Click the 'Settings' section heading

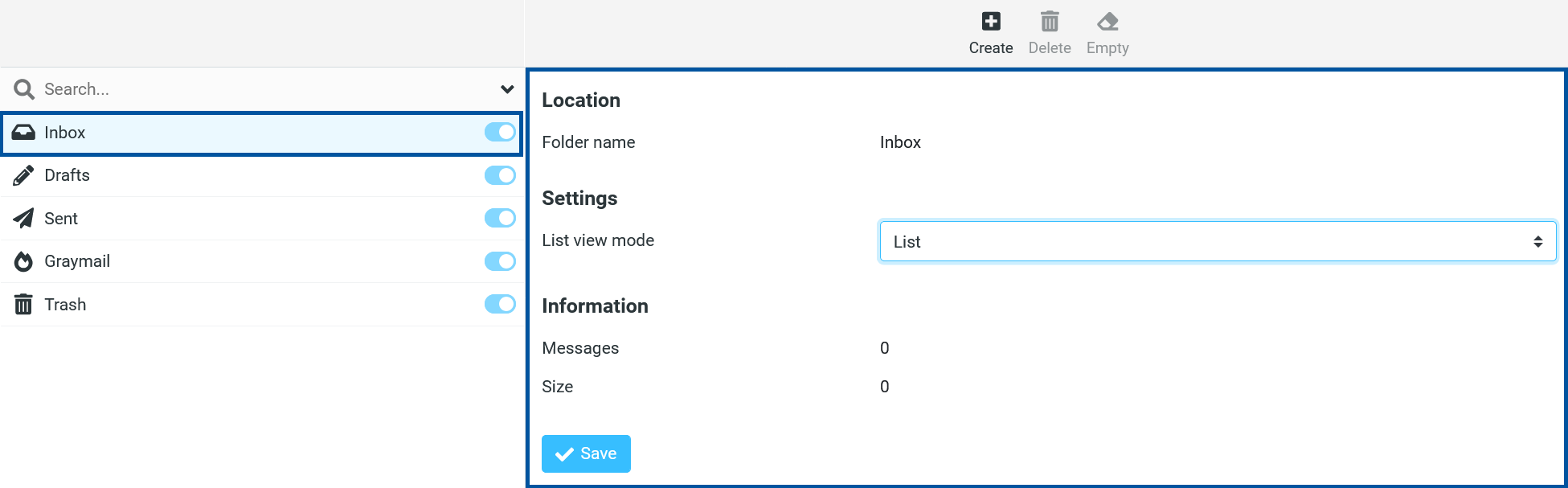[579, 199]
